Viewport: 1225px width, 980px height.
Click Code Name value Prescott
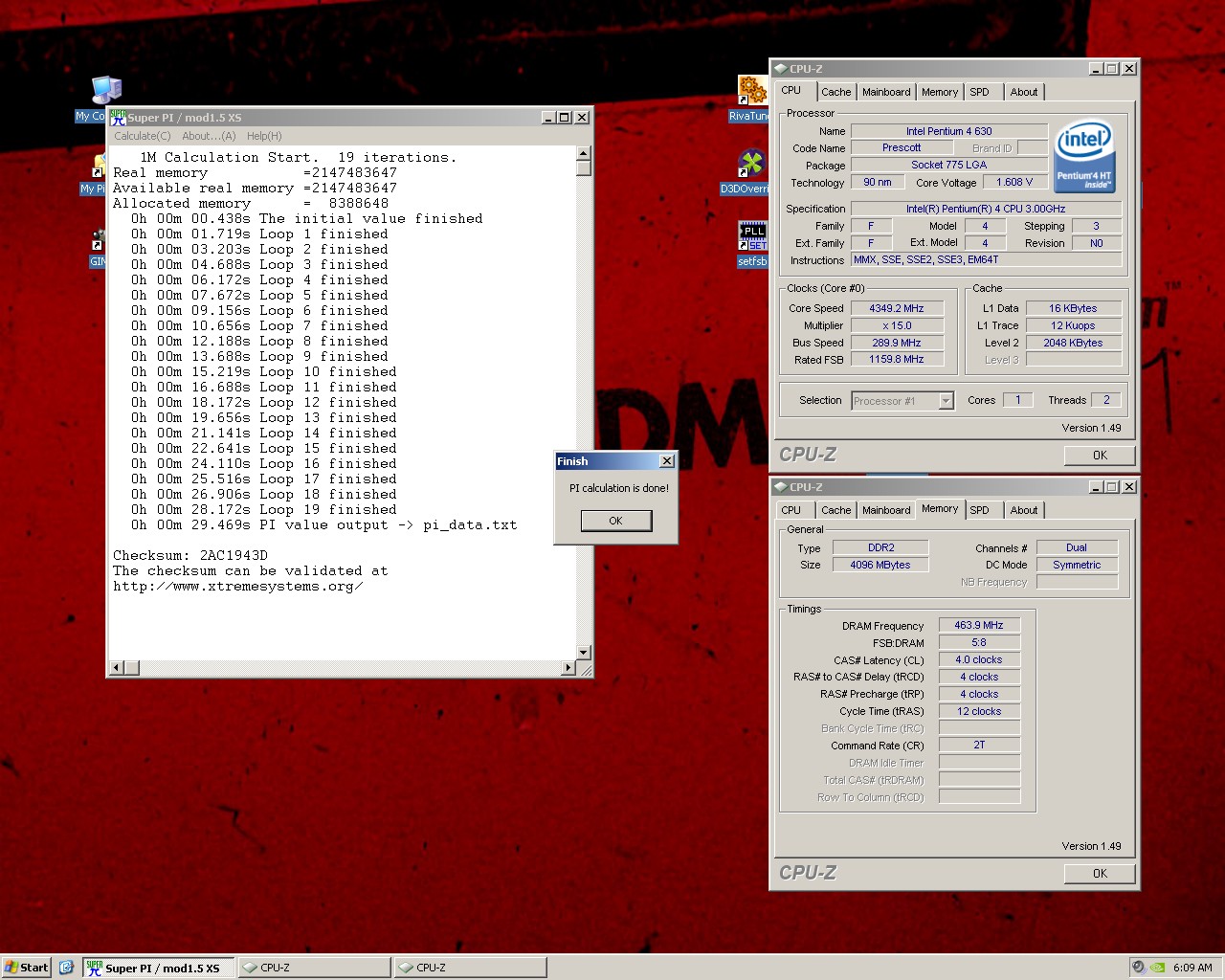pos(901,147)
